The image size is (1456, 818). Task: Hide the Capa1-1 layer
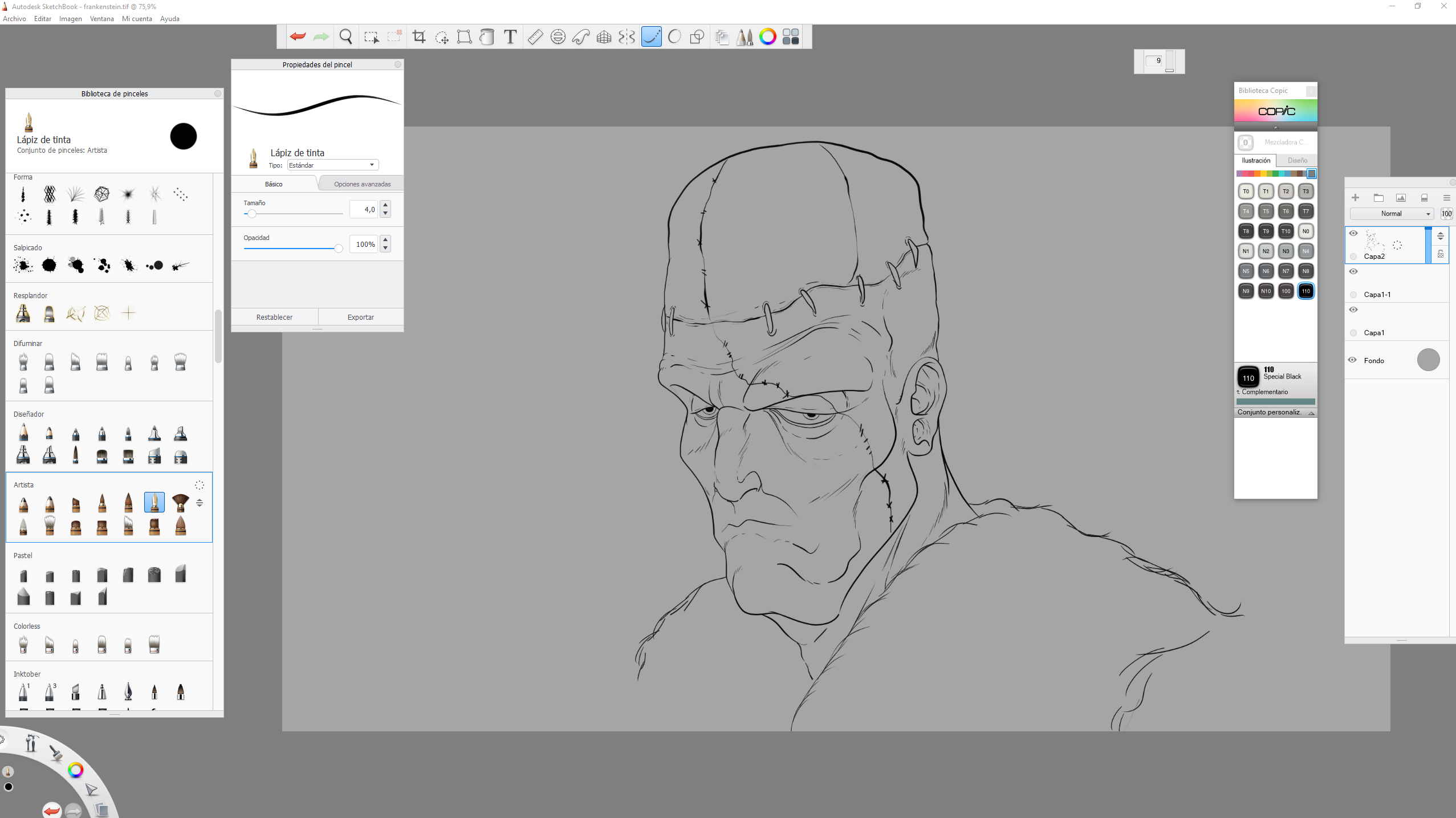[x=1353, y=271]
